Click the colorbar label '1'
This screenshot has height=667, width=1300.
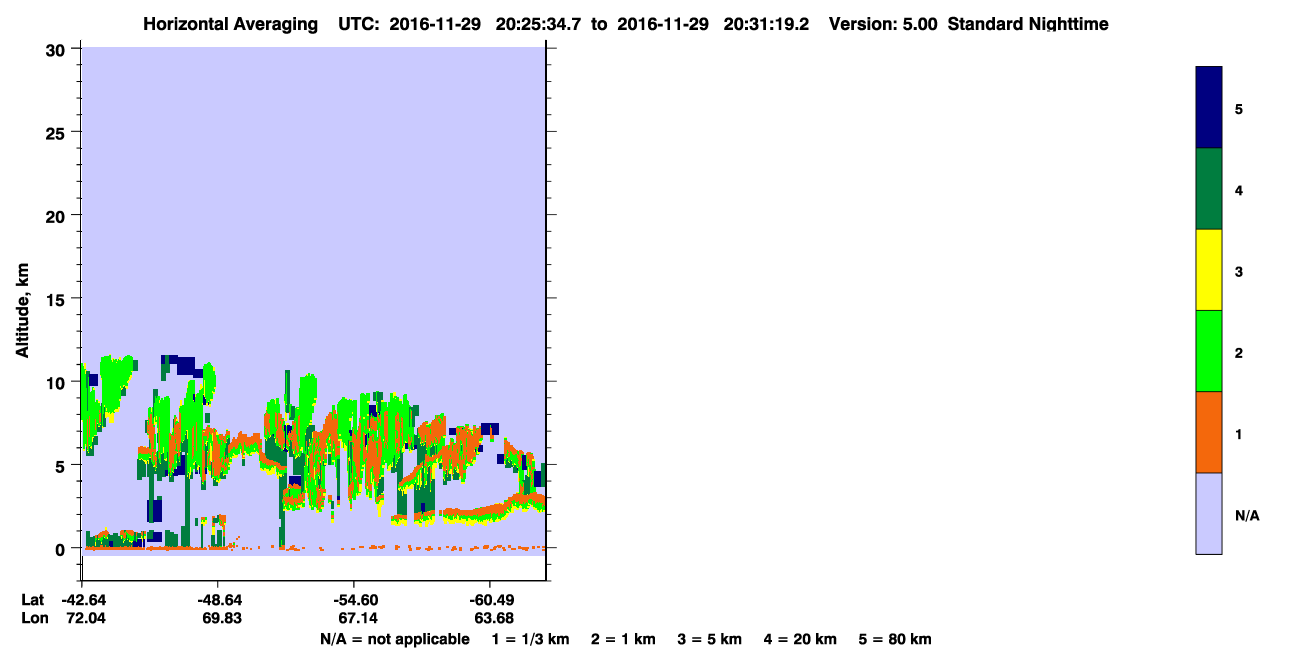click(1239, 434)
